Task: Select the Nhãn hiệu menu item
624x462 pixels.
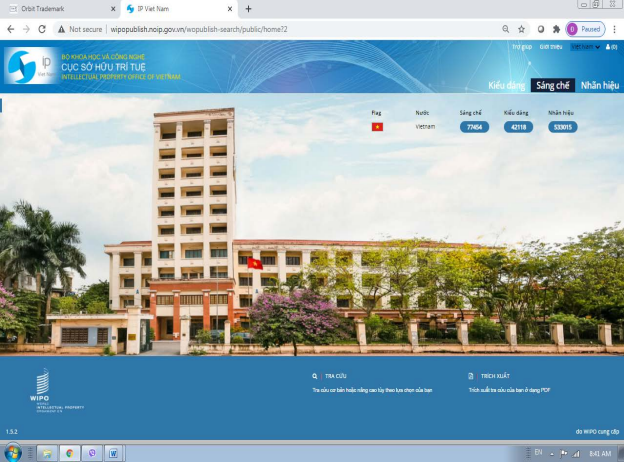Action: [x=600, y=85]
